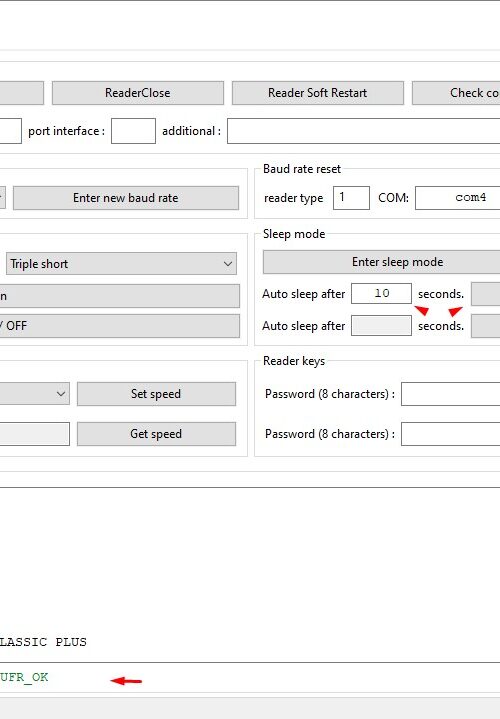
Task: Click the button right of second seconds label
Action: 486,326
